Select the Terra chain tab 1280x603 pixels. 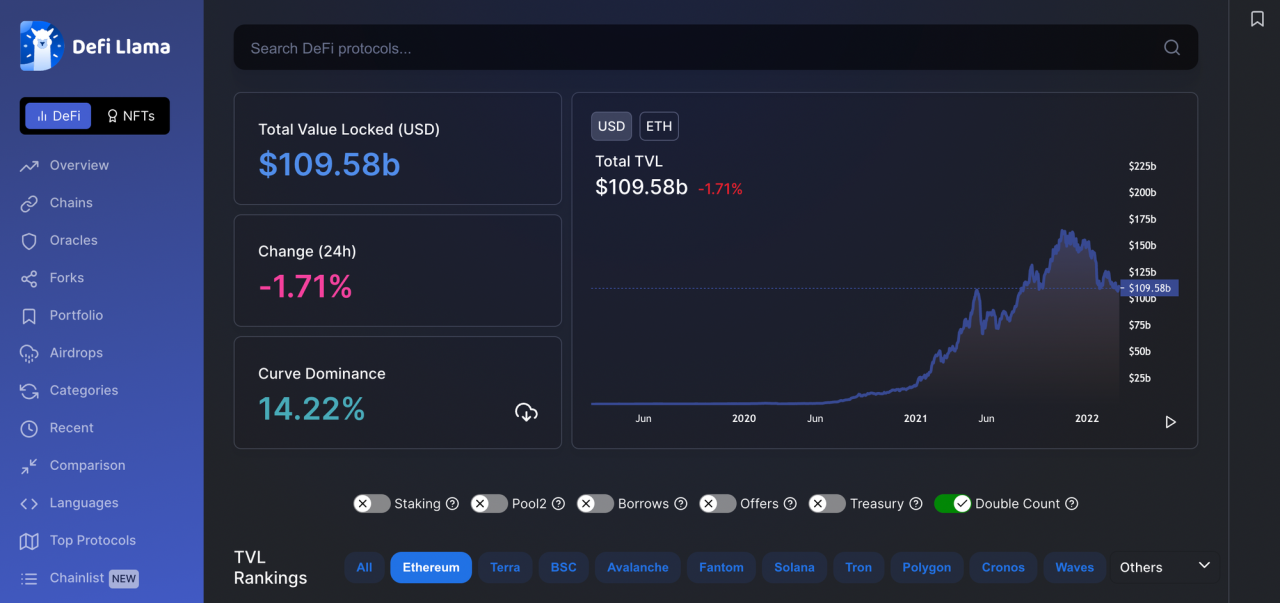505,567
